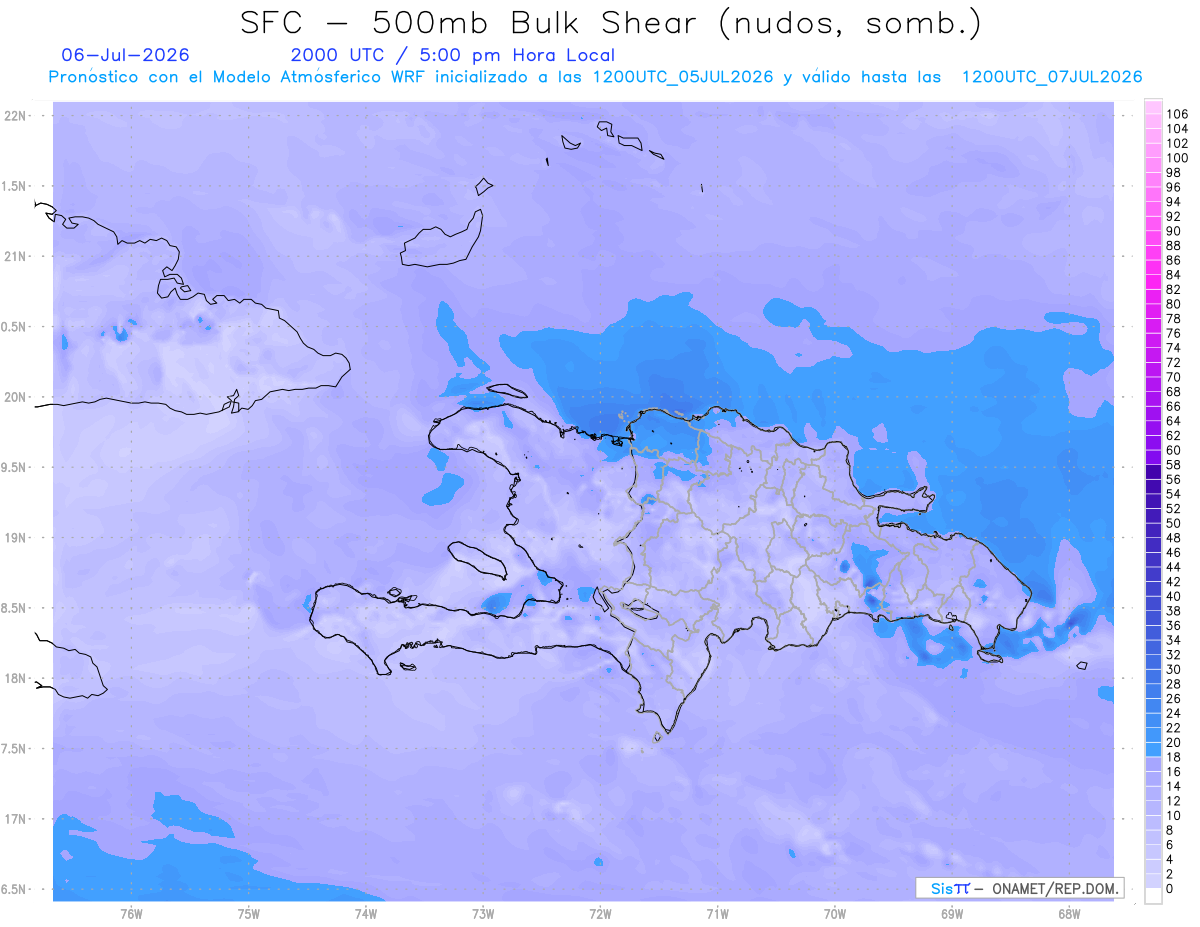Click the longitude label '74W'

[x=366, y=914]
